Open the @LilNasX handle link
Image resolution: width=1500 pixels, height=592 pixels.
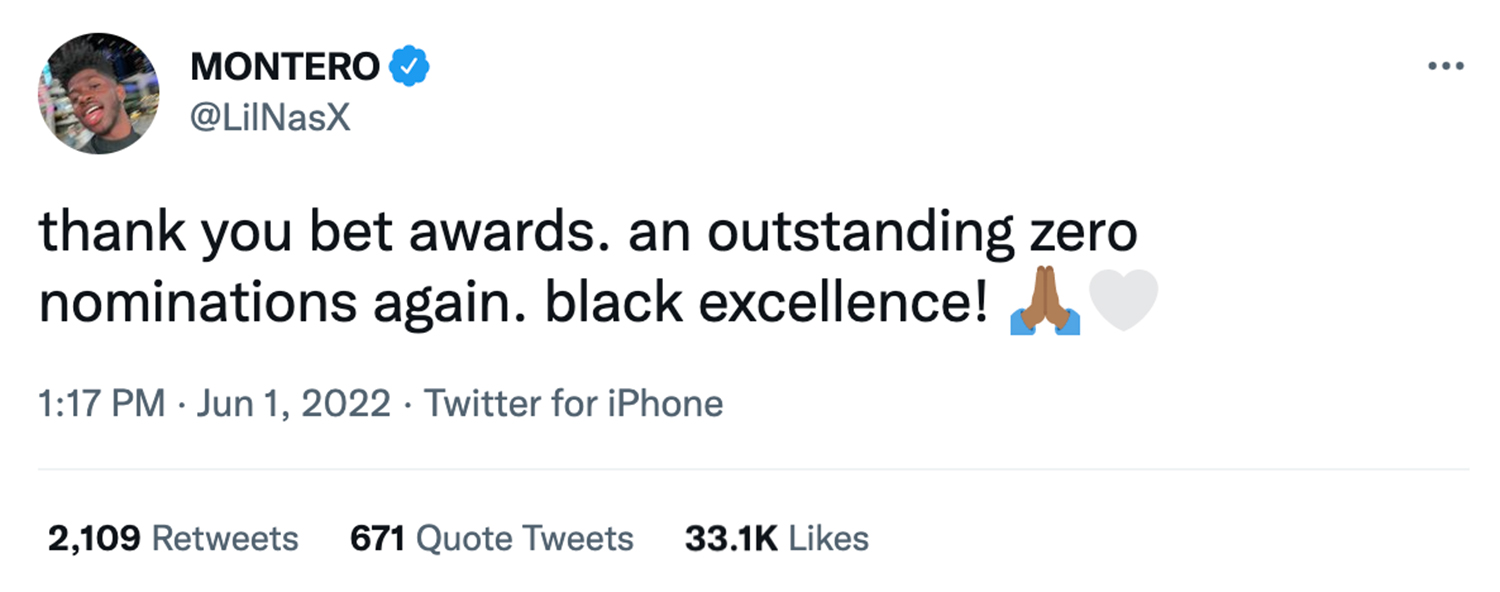click(x=270, y=118)
